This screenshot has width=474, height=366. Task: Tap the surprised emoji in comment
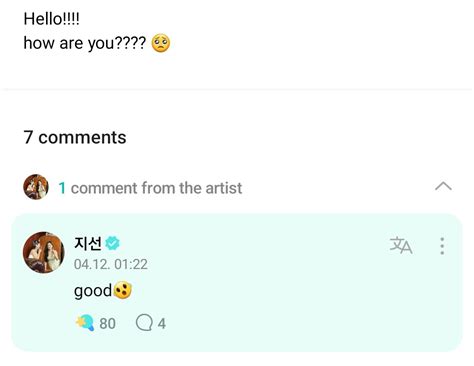coord(122,290)
